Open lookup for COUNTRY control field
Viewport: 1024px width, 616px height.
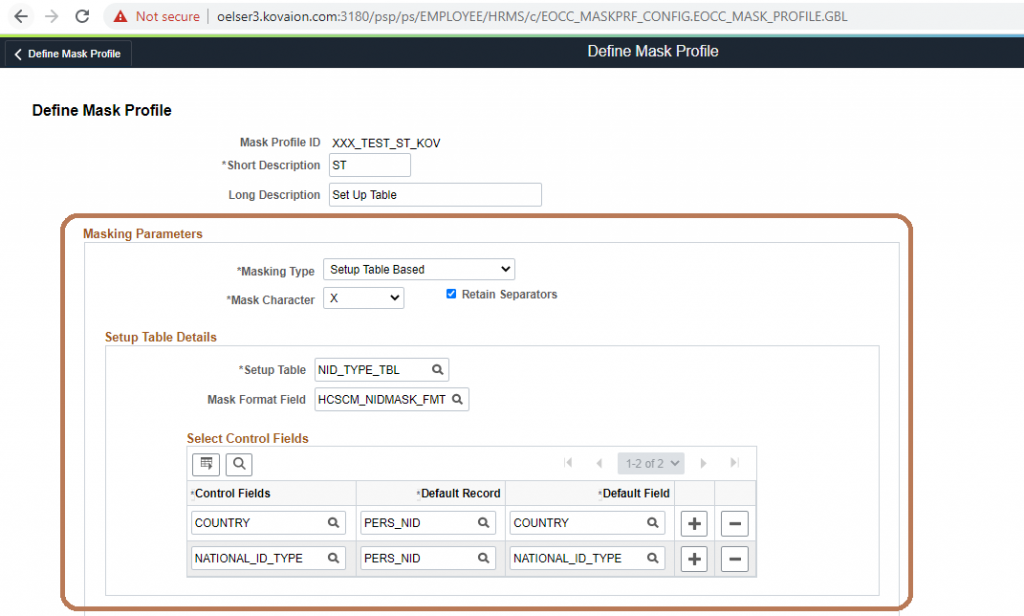[334, 523]
